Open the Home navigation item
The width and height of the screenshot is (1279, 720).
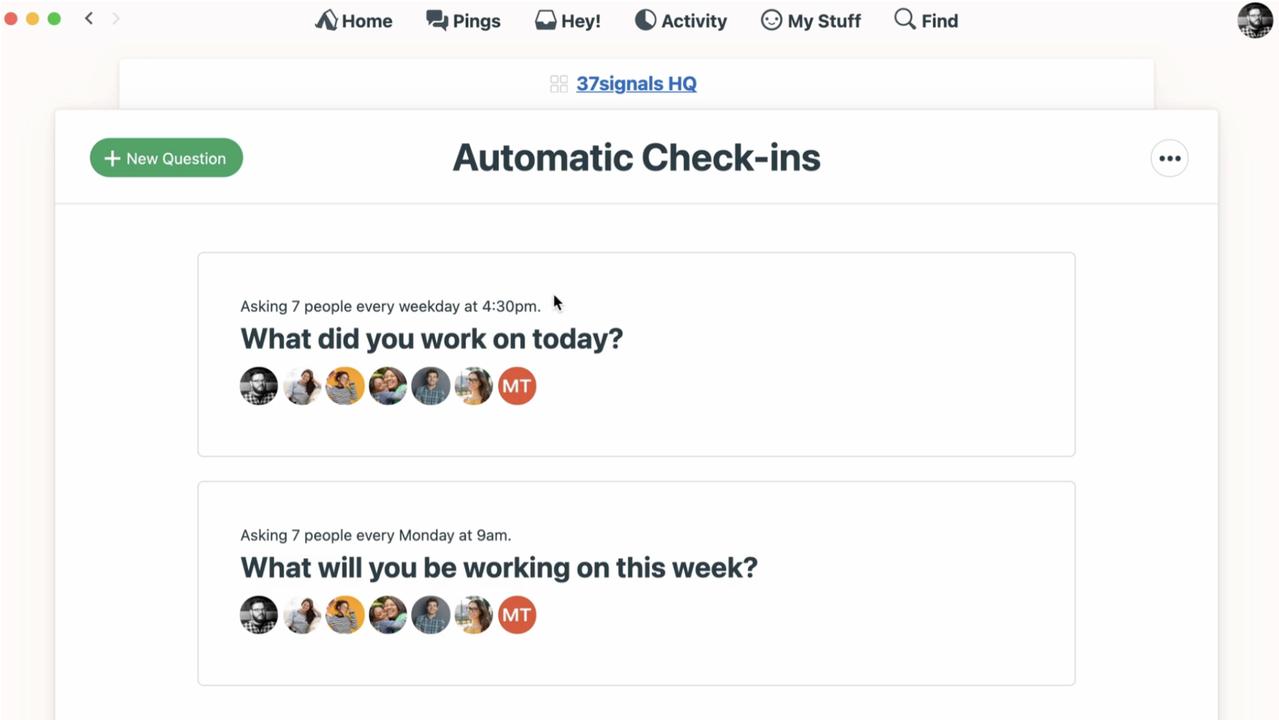(354, 20)
